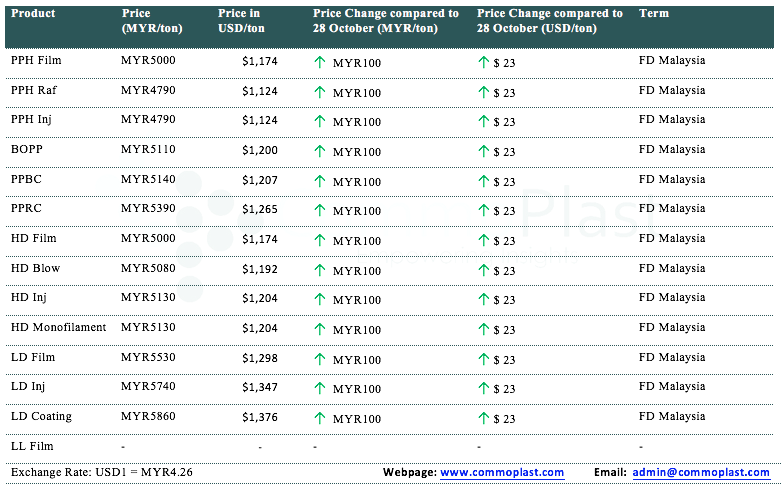Click the green USD arrow in PPRC row
The height and width of the screenshot is (491, 782).
484,211
